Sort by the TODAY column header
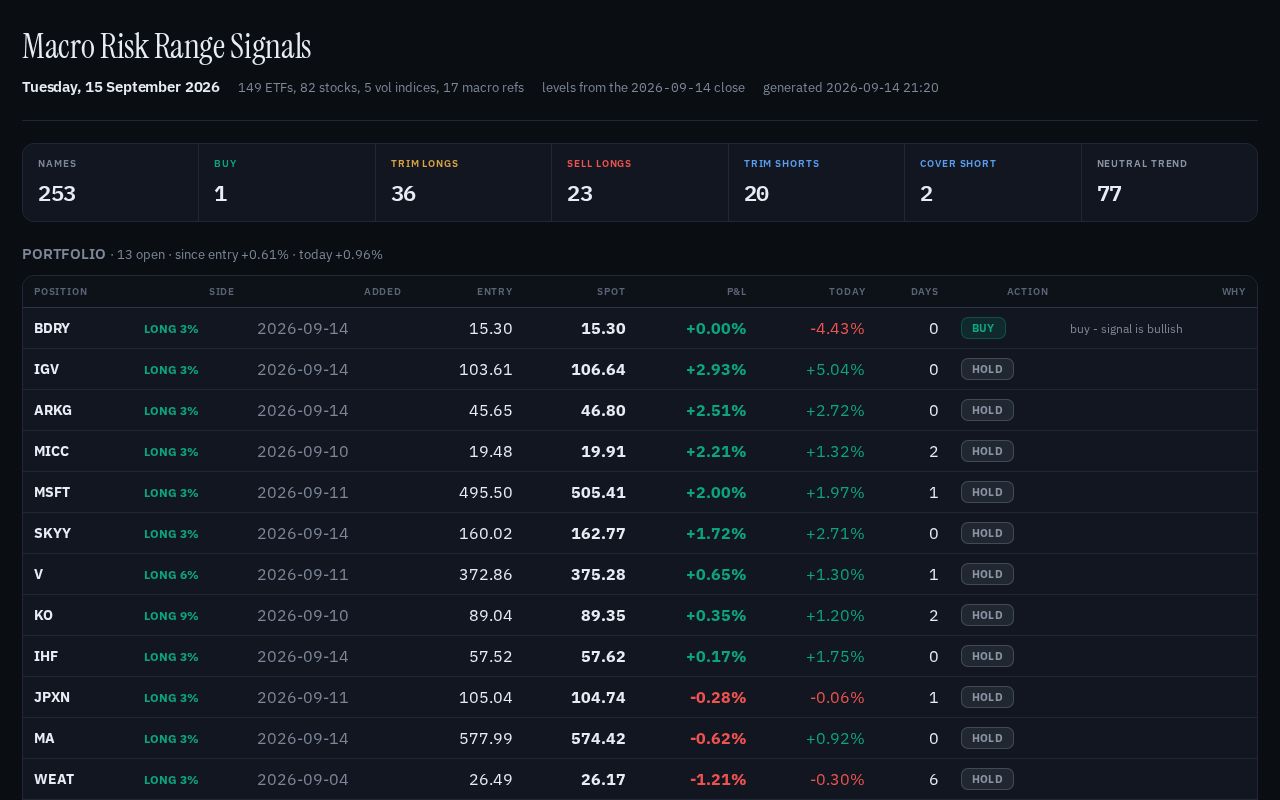 (x=847, y=292)
